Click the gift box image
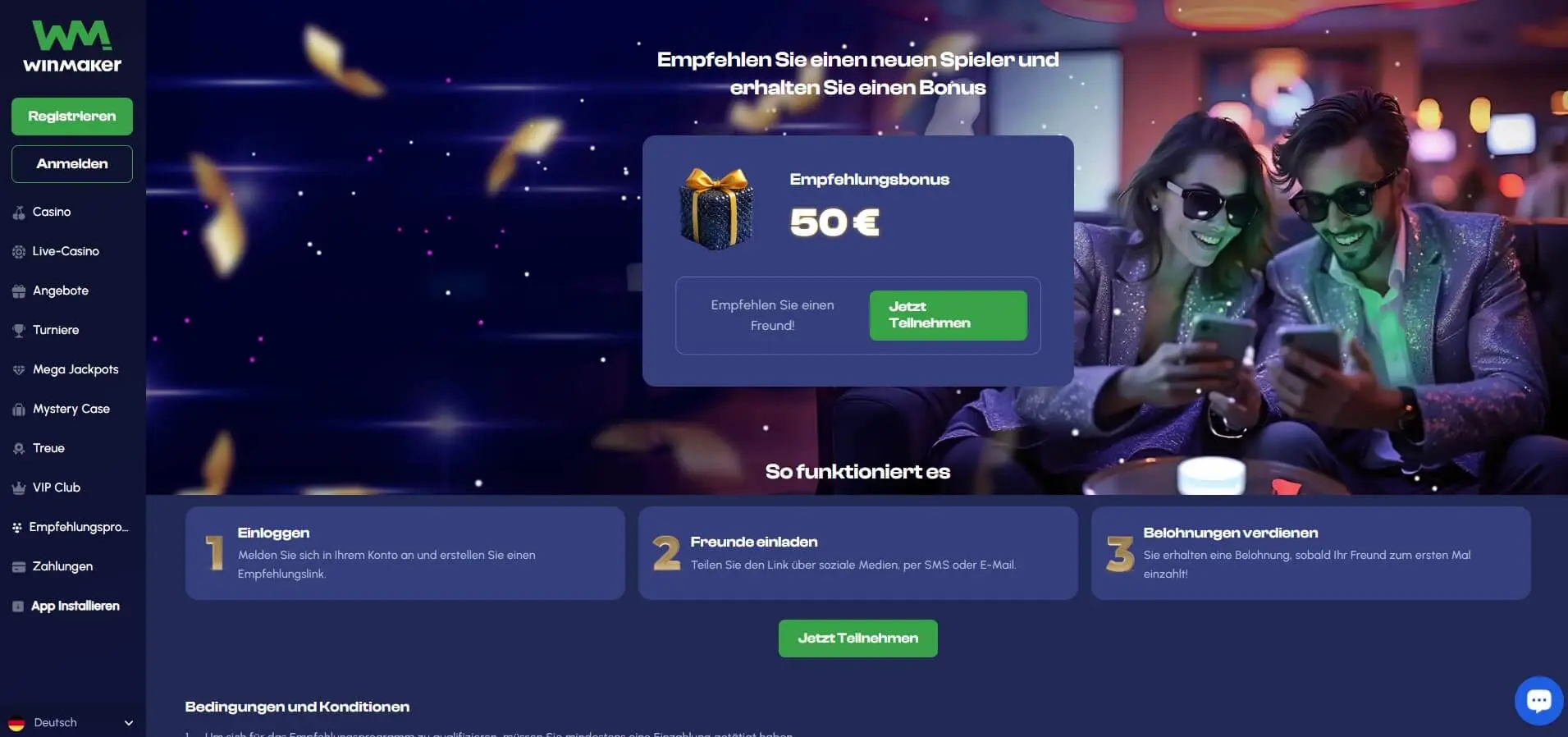The width and height of the screenshot is (1568, 737). (x=716, y=208)
